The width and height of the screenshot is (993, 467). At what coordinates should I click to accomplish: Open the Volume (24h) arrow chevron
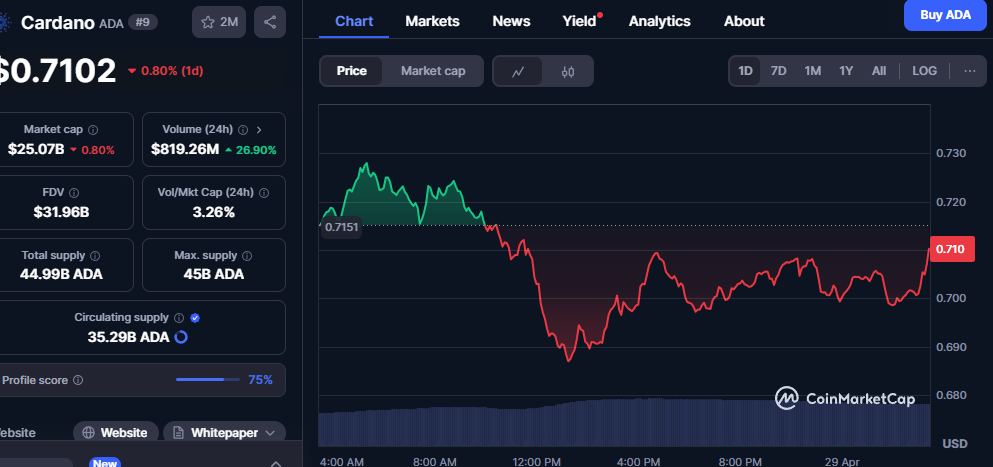pos(258,130)
